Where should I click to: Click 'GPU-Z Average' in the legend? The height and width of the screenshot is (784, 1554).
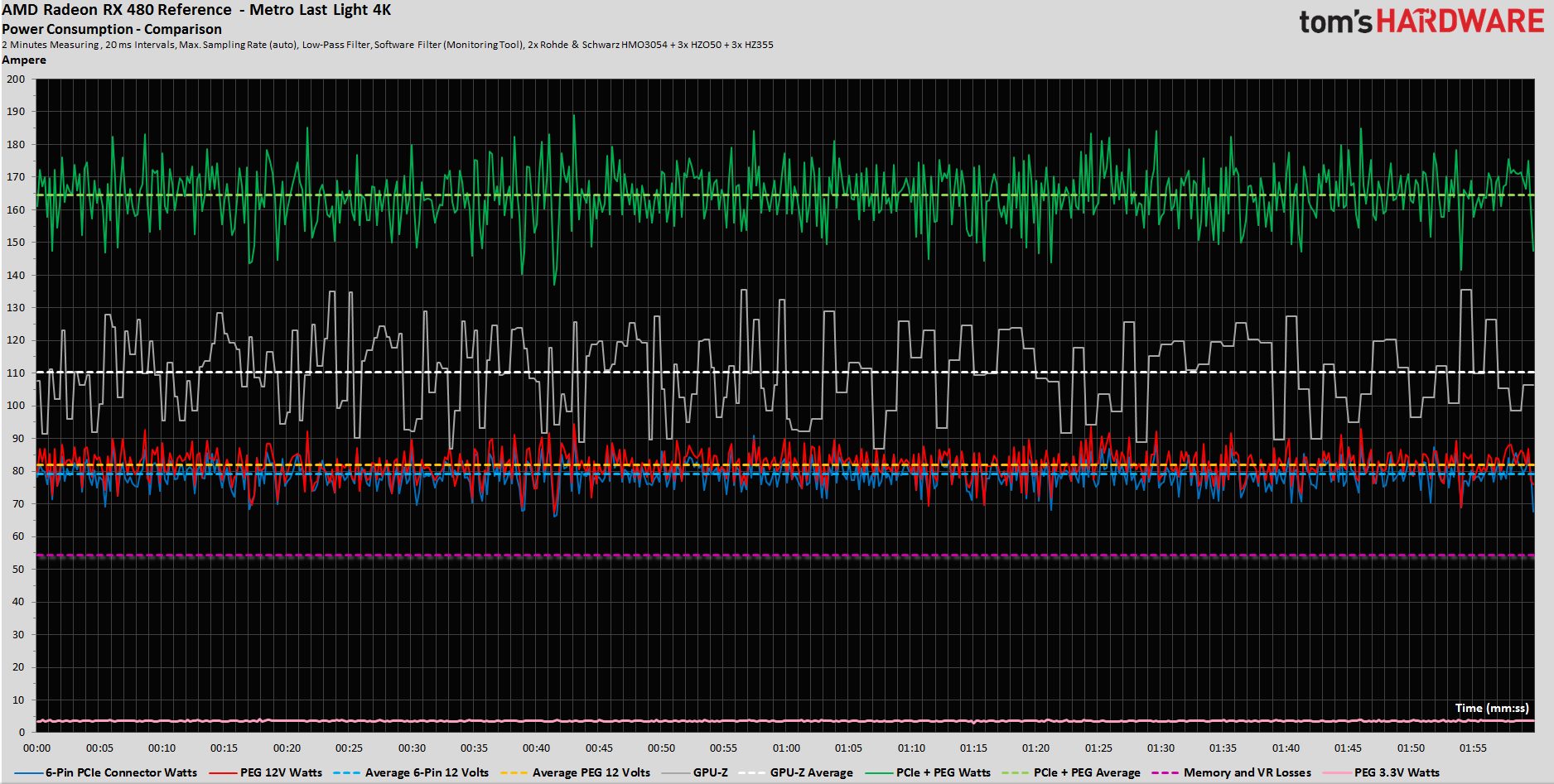812,772
